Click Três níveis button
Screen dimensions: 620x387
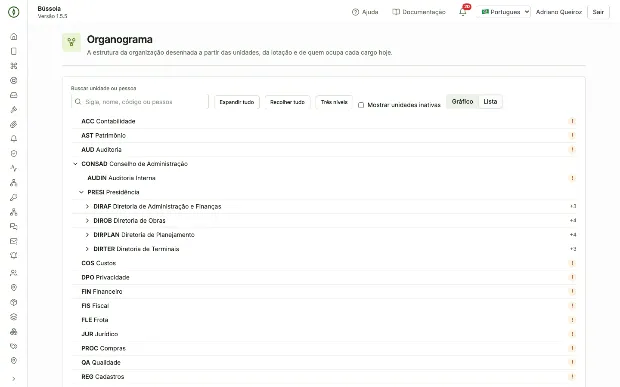(334, 102)
